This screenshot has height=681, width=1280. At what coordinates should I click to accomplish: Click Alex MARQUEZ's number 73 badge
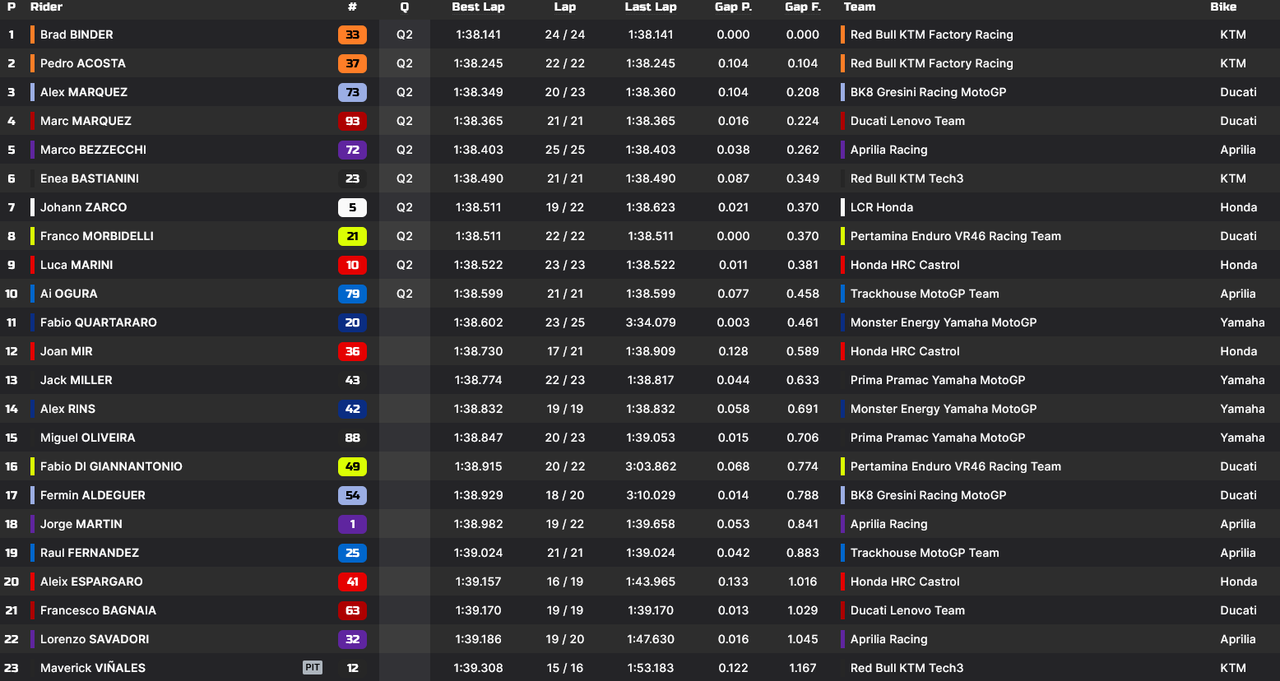tap(352, 92)
